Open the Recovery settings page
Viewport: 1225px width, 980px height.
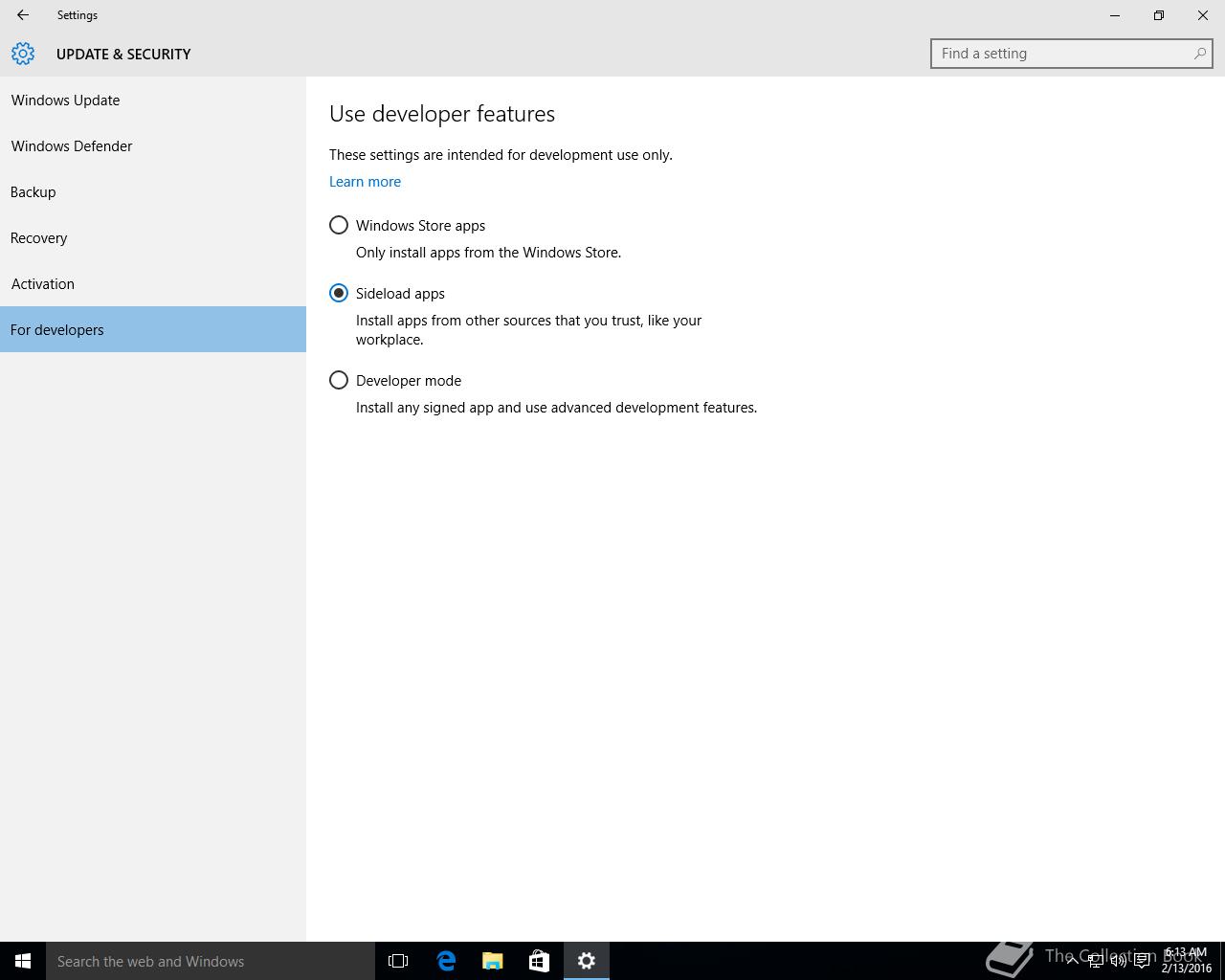[39, 237]
